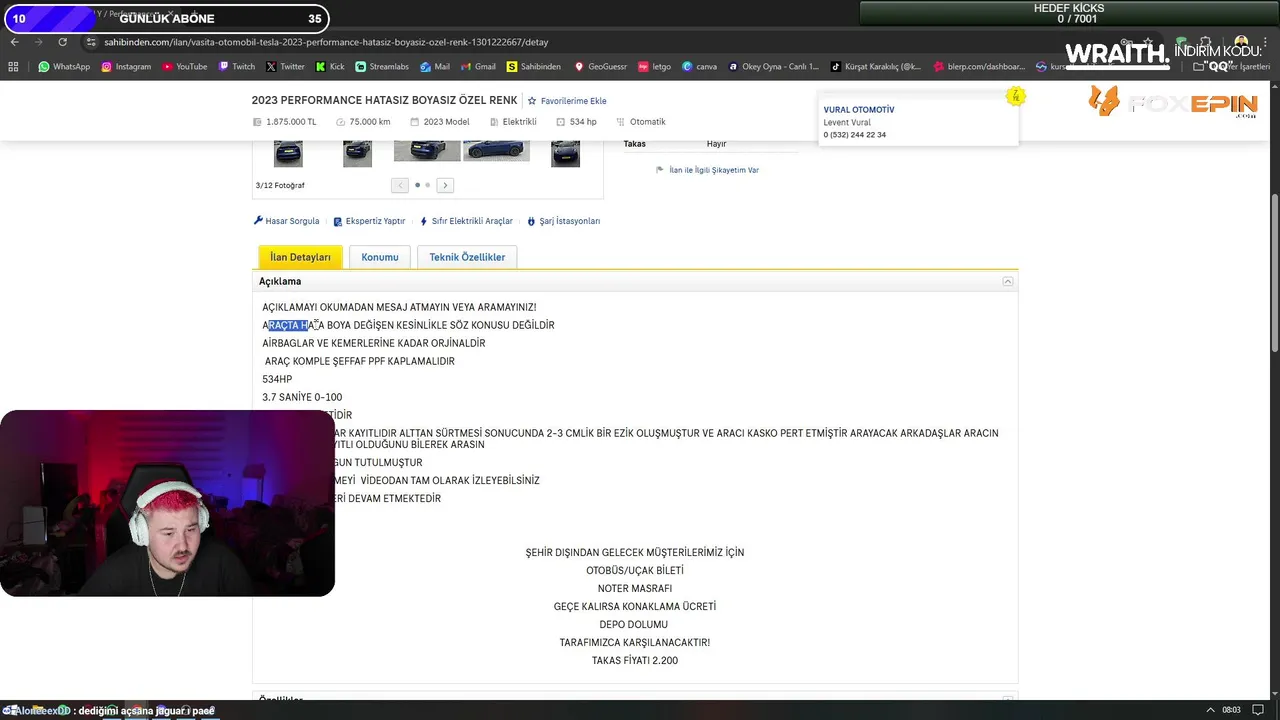Image resolution: width=1280 pixels, height=720 pixels.
Task: Click the '3.7 SANİYE 0-100' line
Action: [x=302, y=397]
